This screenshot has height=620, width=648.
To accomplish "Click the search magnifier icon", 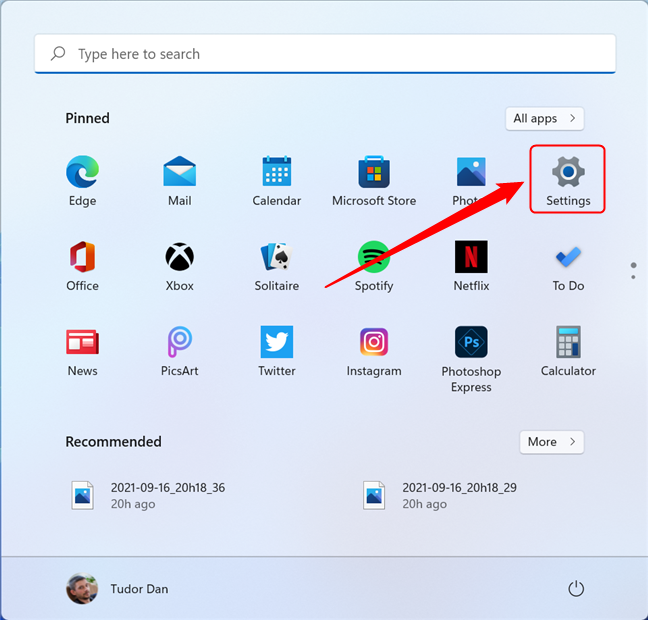I will (58, 53).
